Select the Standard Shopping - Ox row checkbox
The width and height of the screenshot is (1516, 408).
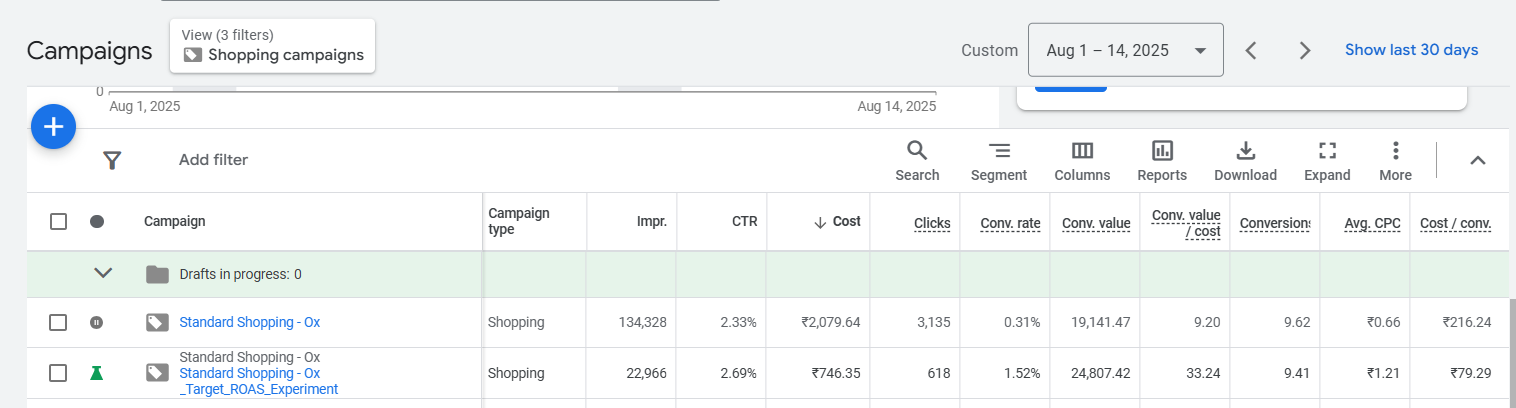click(59, 322)
